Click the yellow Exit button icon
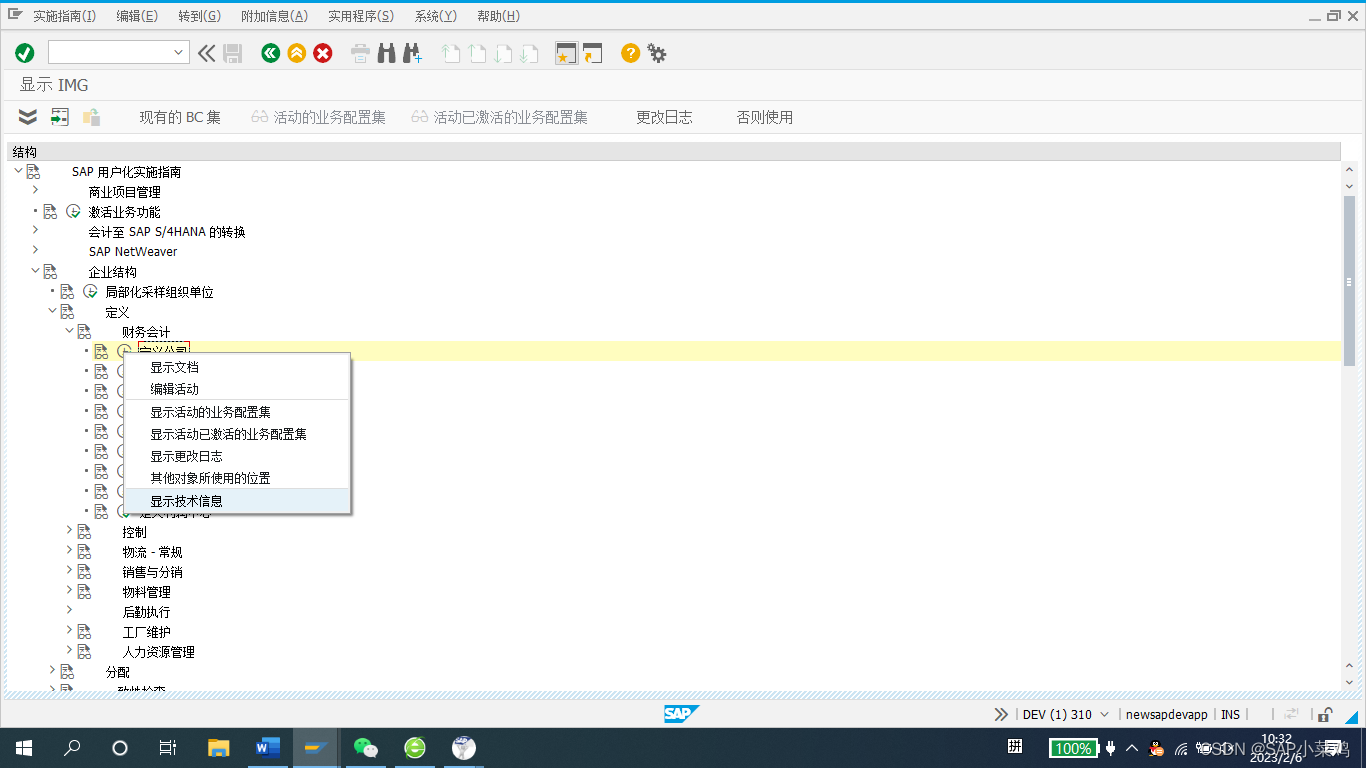1366x768 pixels. [296, 53]
